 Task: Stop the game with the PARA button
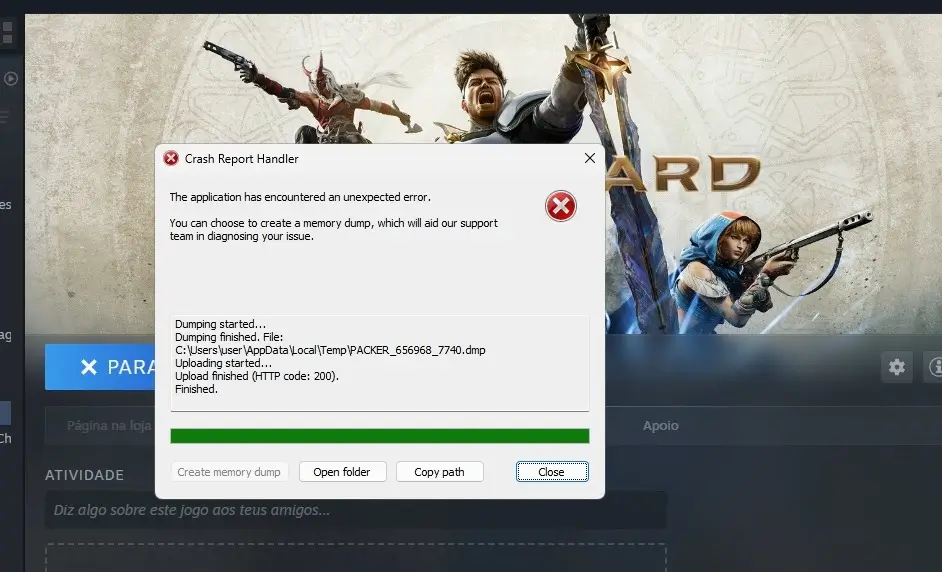point(100,367)
